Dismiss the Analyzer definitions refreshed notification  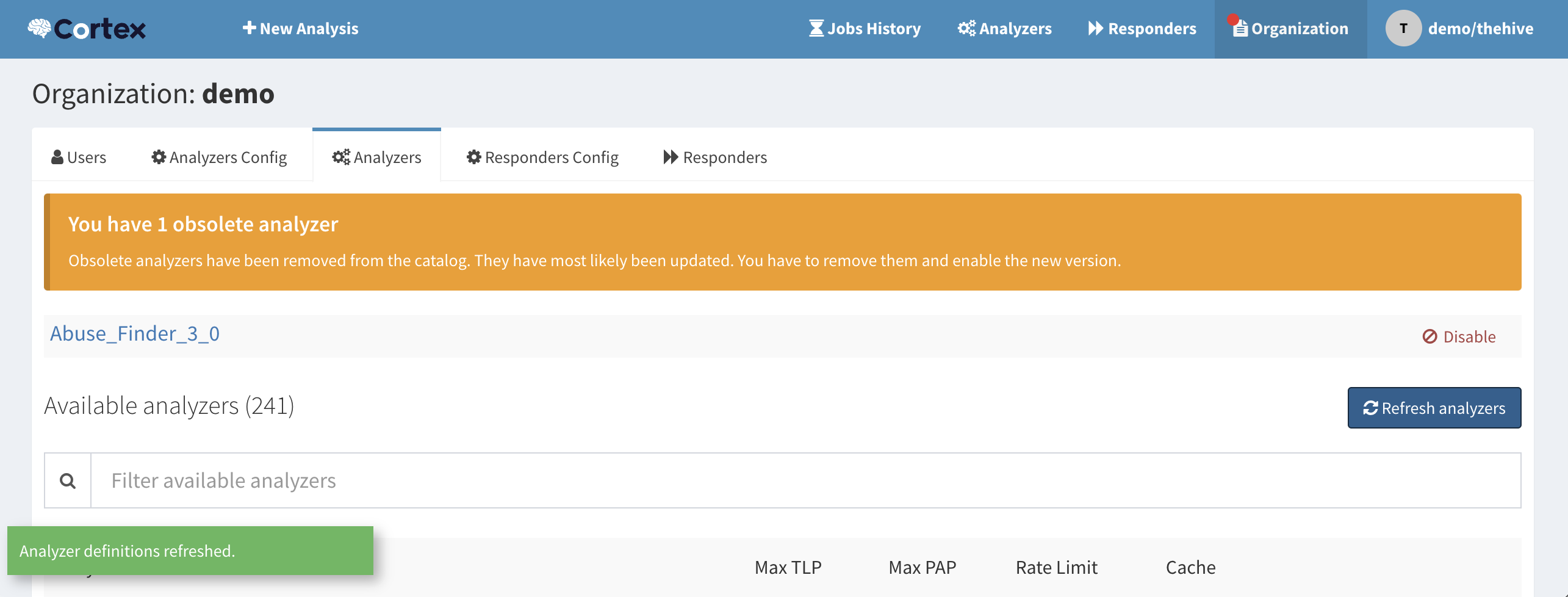click(x=190, y=551)
